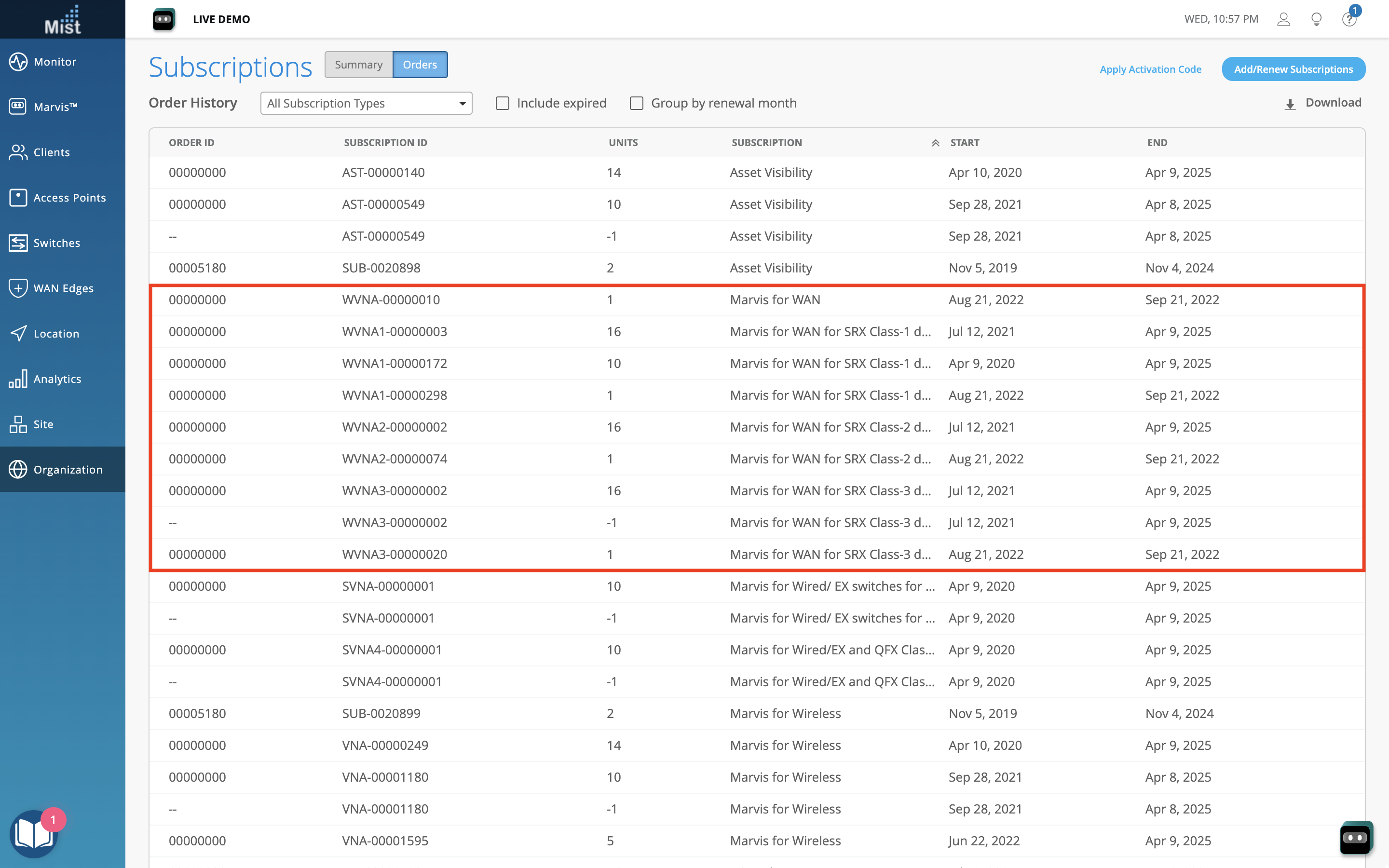This screenshot has width=1389, height=868.
Task: Select the Orders tab
Action: tap(420, 65)
